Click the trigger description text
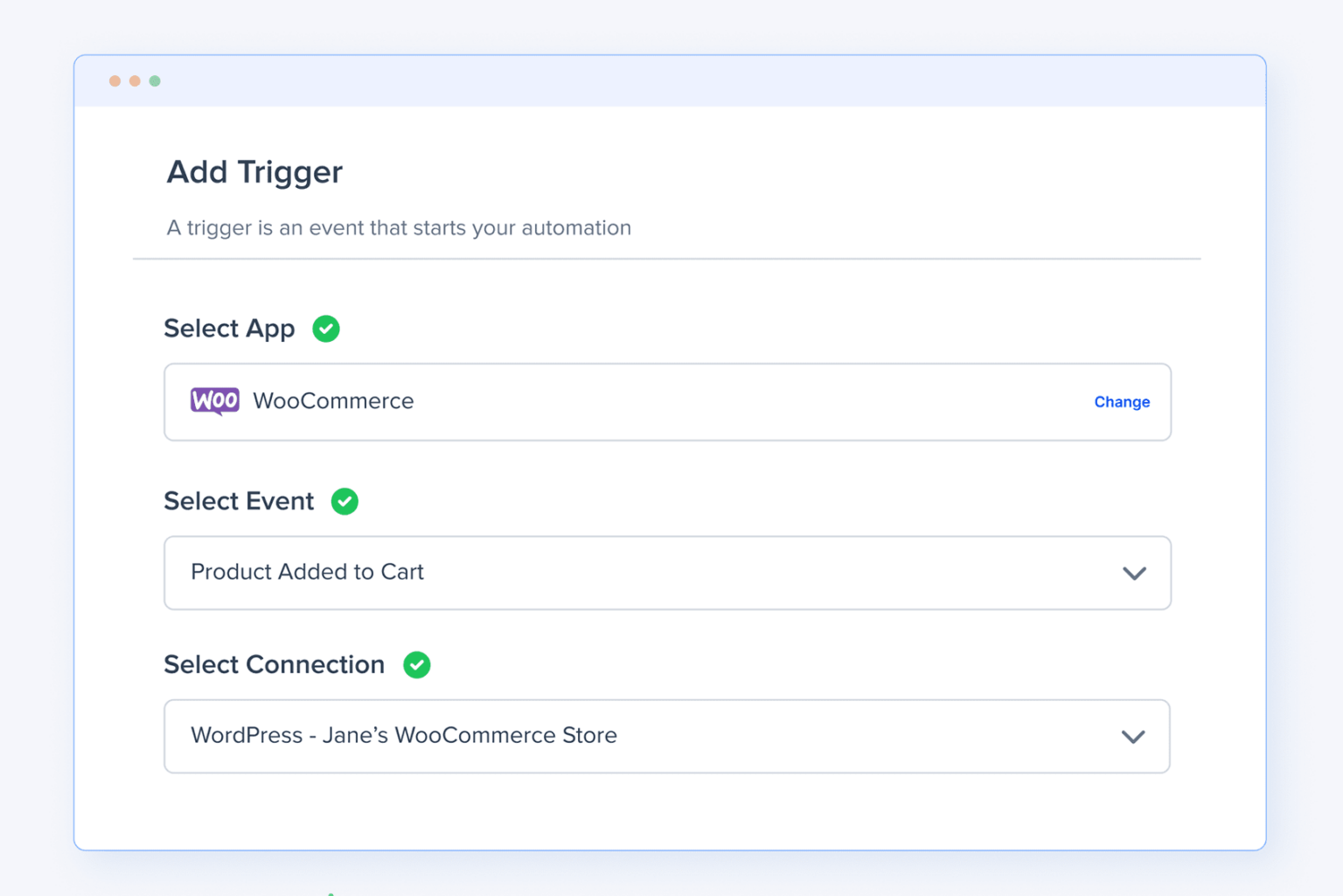Viewport: 1343px width, 896px height. point(399,228)
